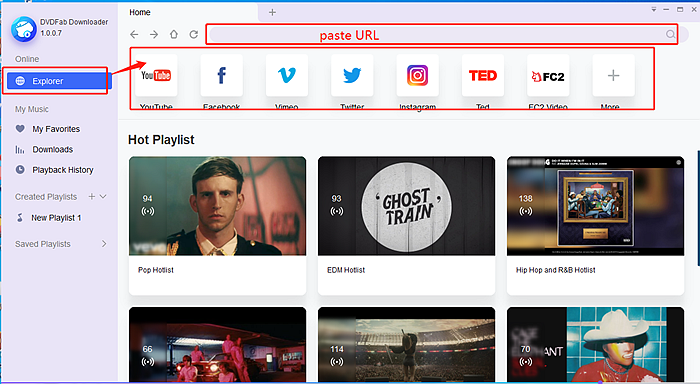Open My Favorites list
Image resolution: width=700 pixels, height=384 pixels.
(56, 129)
